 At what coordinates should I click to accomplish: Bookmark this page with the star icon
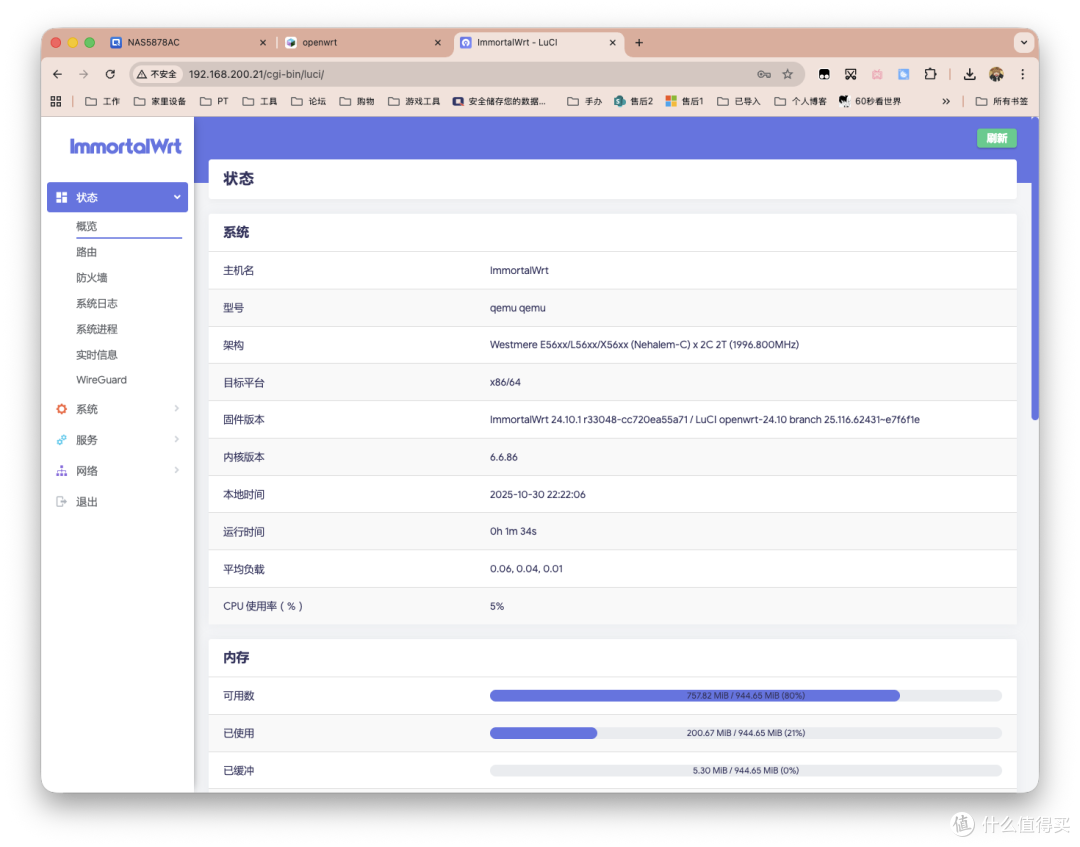pyautogui.click(x=788, y=74)
